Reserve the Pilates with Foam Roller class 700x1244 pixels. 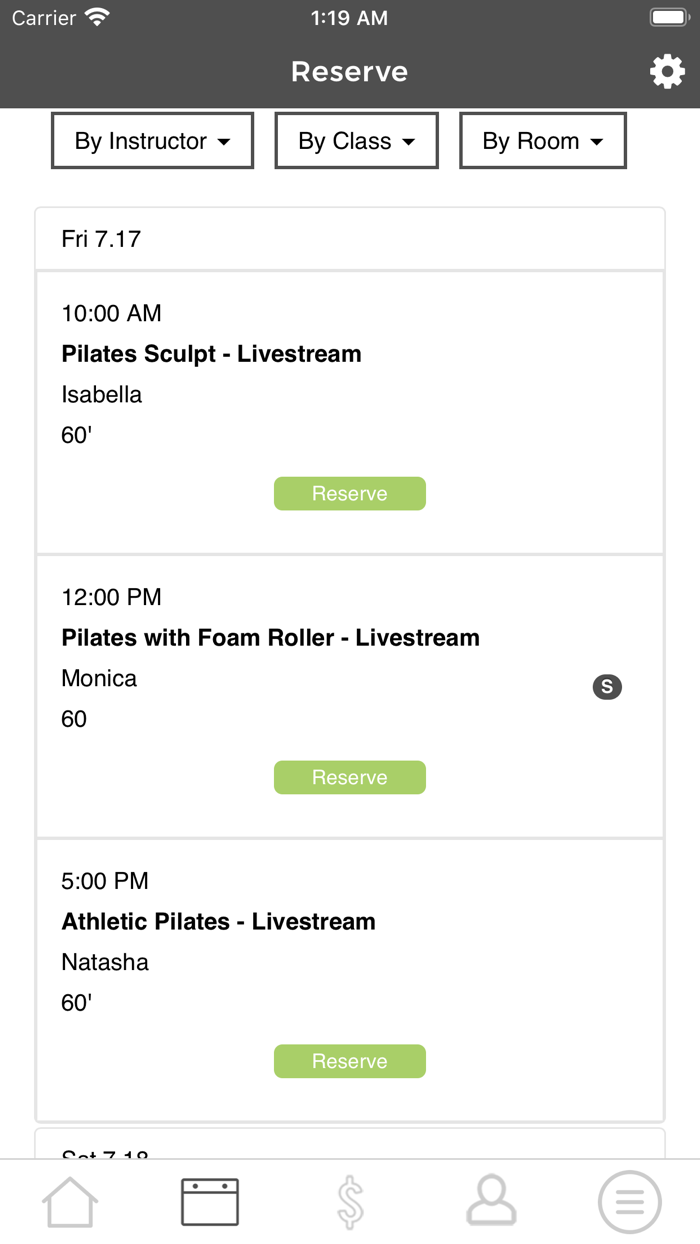(350, 777)
